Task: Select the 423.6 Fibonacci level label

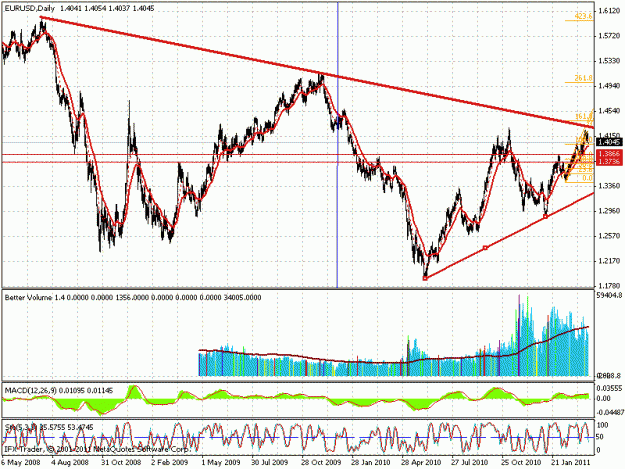Action: coord(583,16)
